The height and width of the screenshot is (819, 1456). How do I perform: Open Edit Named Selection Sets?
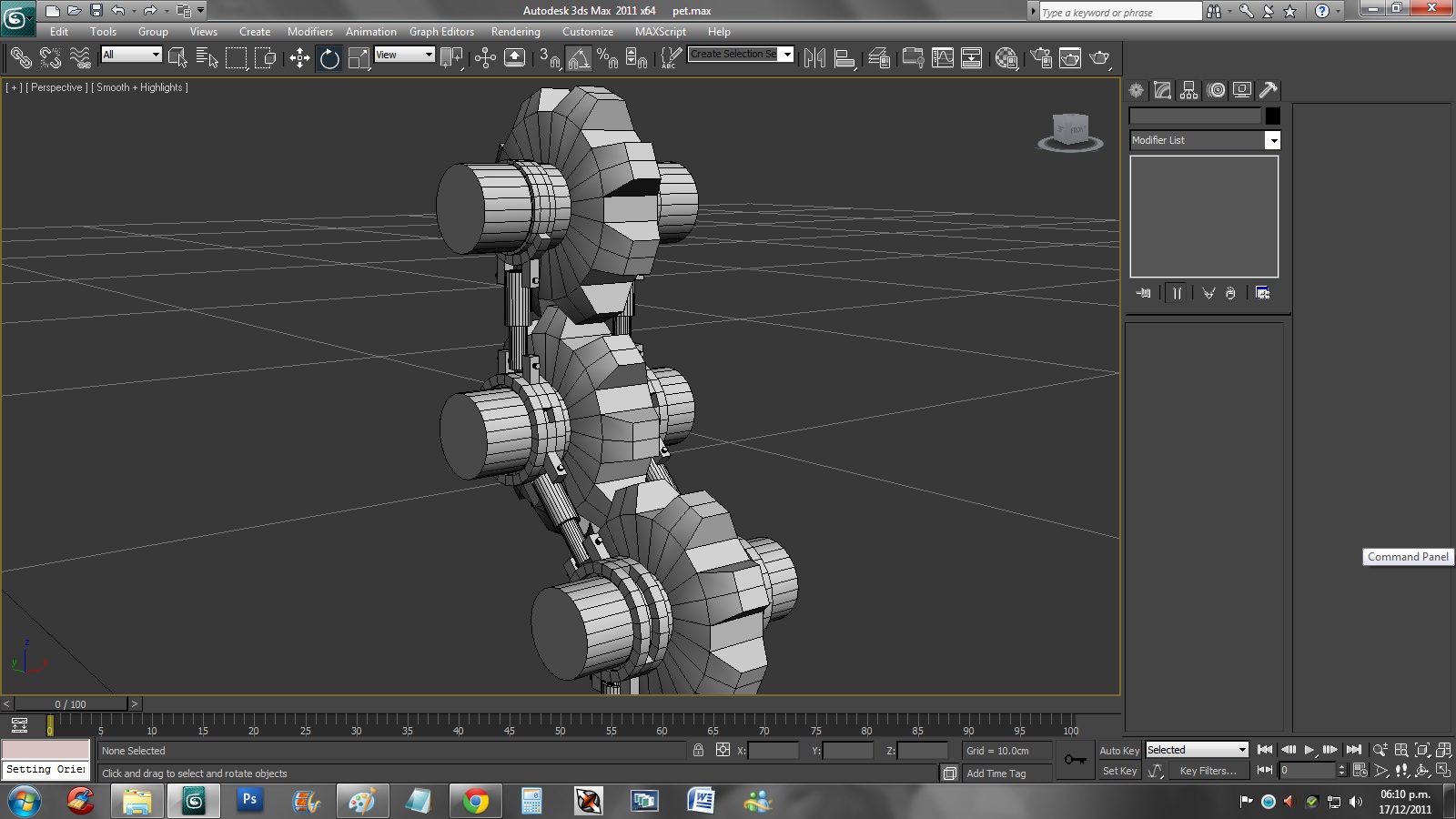tap(671, 58)
